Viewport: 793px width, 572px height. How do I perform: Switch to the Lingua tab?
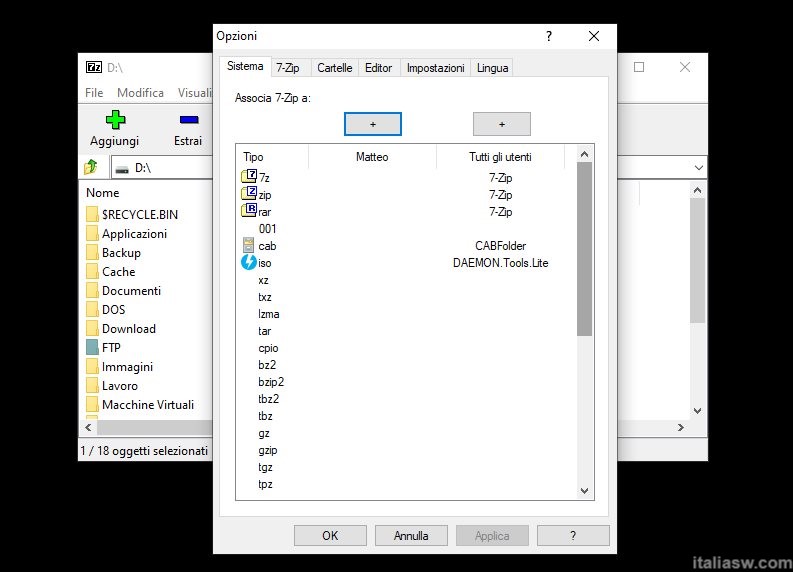coord(492,68)
